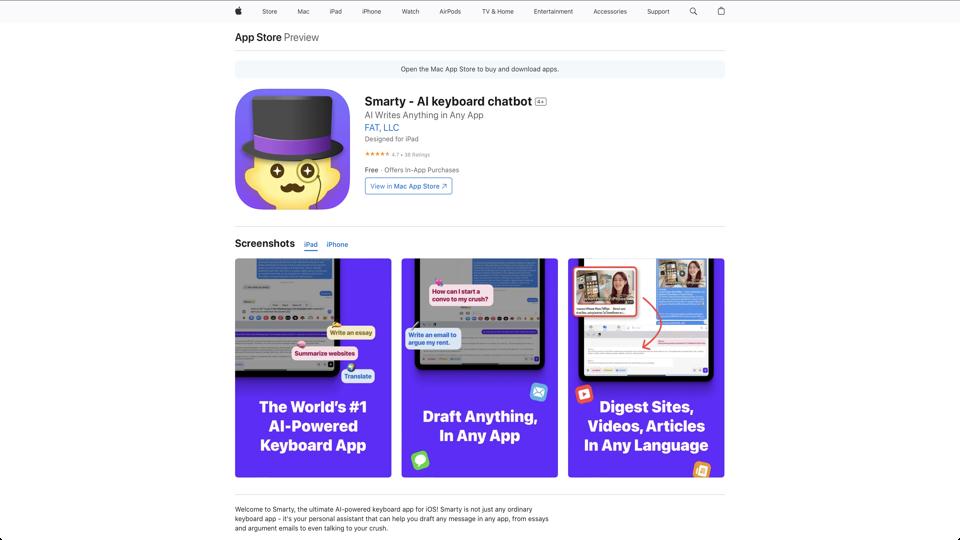Open the TV & Home menu
This screenshot has height=540, width=960.
498,12
